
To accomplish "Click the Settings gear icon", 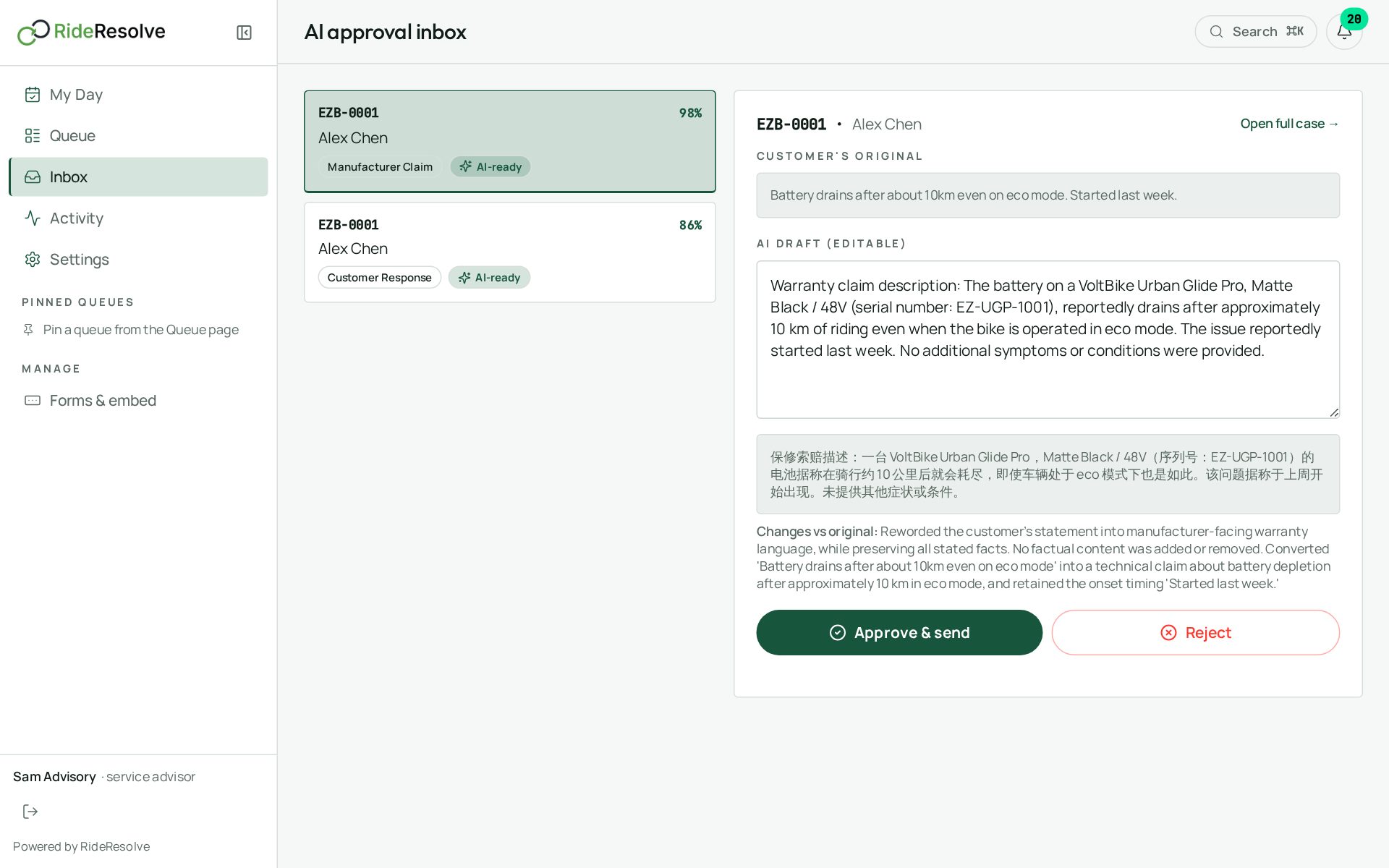I will (x=33, y=260).
